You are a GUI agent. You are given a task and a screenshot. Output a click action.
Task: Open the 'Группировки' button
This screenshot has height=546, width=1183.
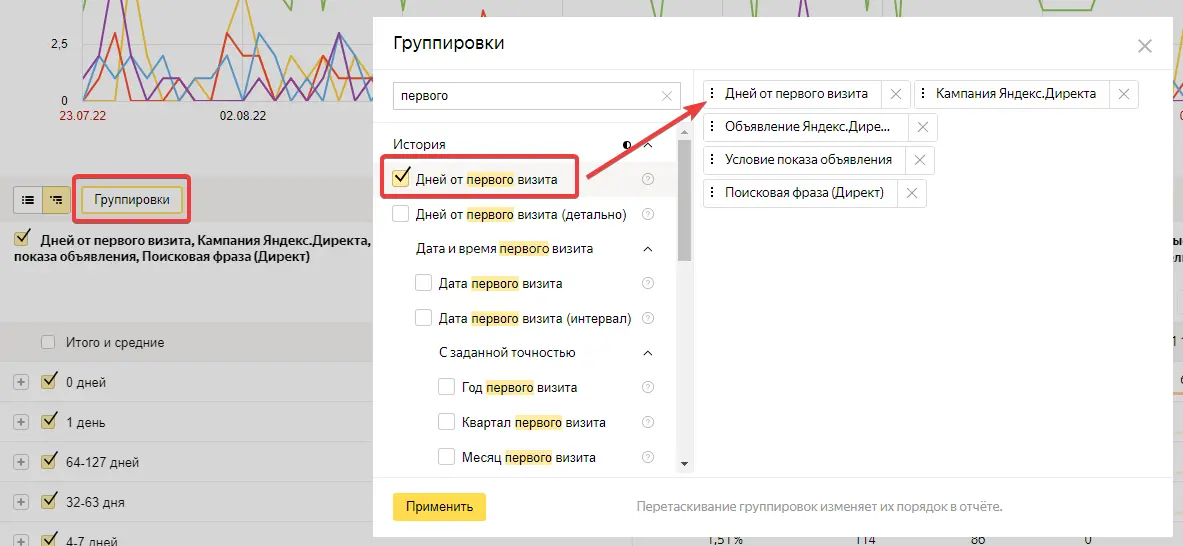tap(132, 200)
